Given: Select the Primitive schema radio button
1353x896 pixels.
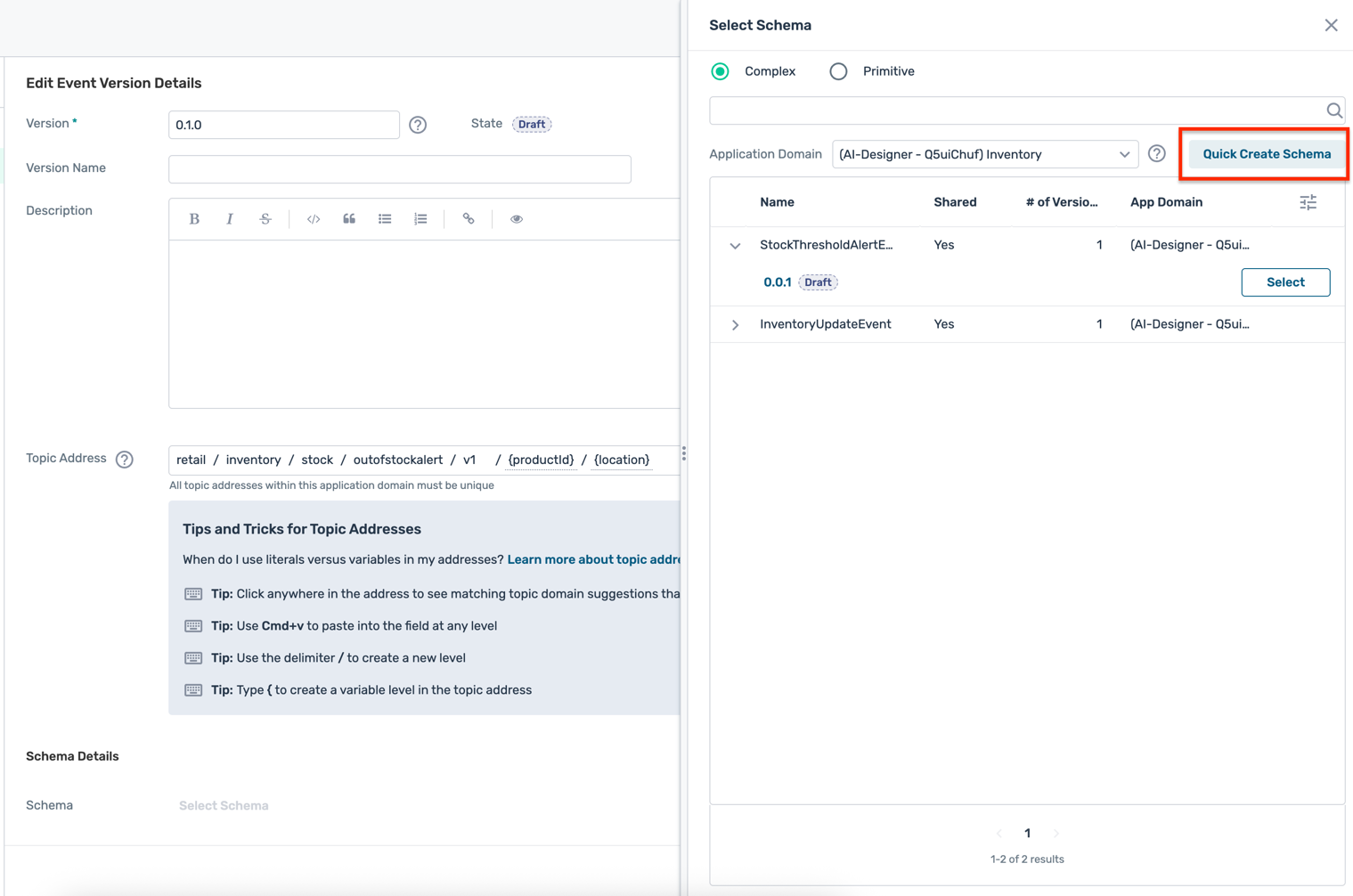Looking at the screenshot, I should click(837, 71).
